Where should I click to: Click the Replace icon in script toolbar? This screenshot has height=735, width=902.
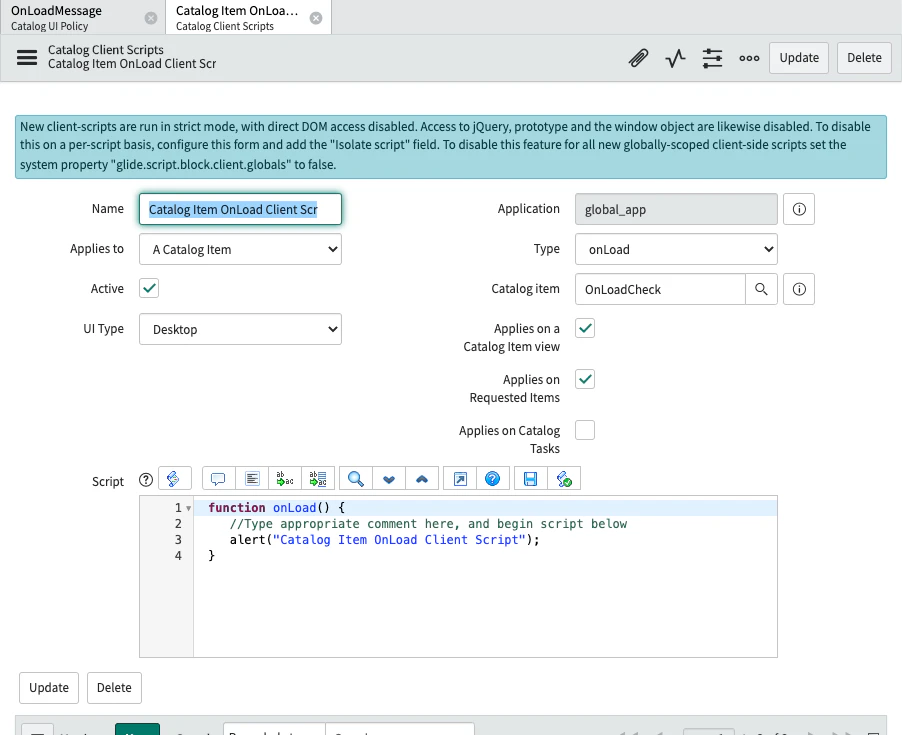click(x=285, y=478)
